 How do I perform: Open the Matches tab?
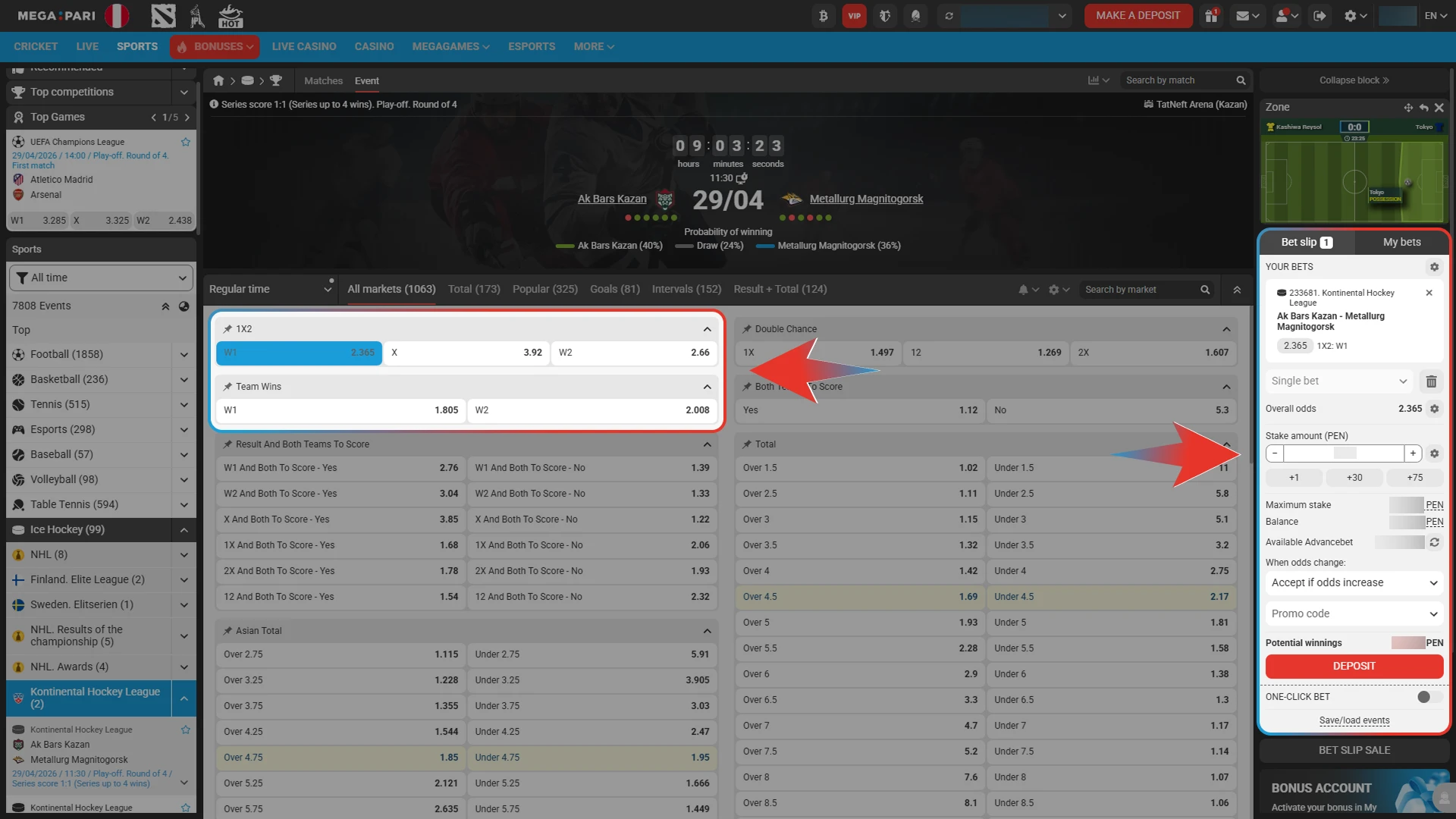pyautogui.click(x=323, y=81)
